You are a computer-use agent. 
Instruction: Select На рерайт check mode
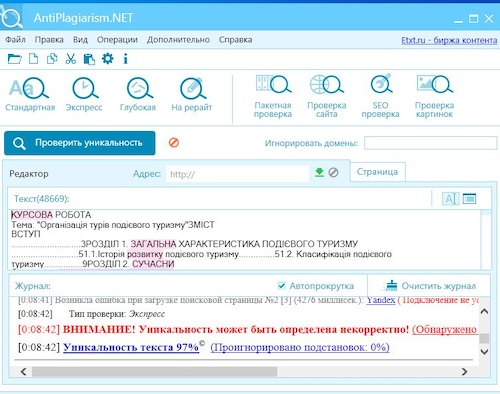coord(192,95)
